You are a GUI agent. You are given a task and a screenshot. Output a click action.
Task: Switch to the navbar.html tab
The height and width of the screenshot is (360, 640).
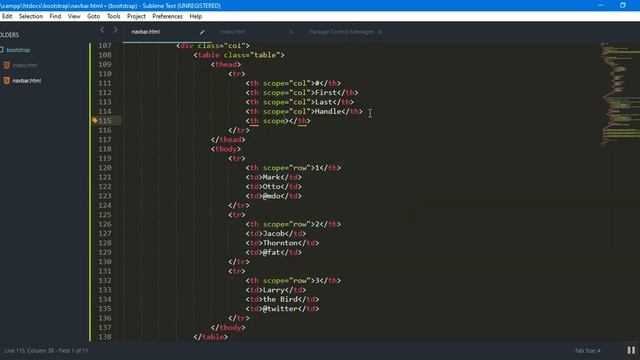coord(146,32)
